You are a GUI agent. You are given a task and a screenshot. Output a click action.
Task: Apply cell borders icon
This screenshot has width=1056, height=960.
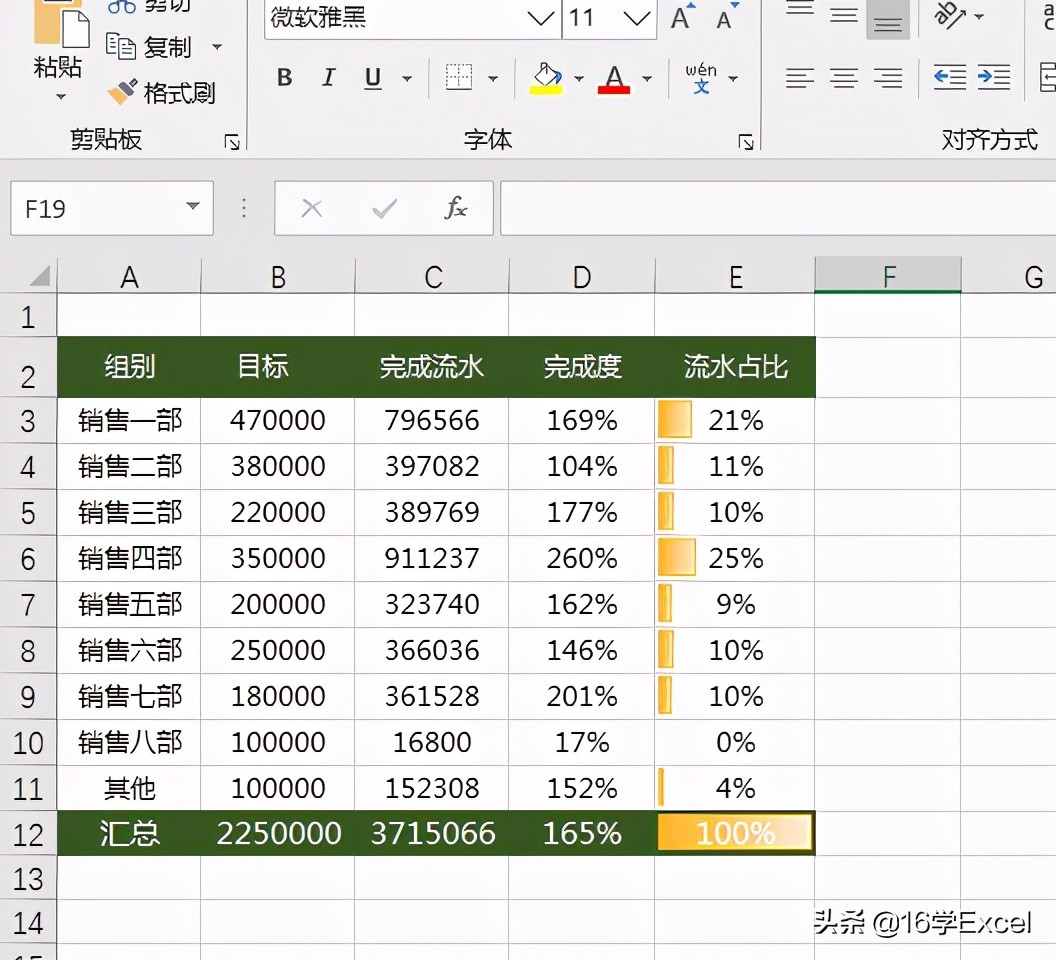point(459,77)
